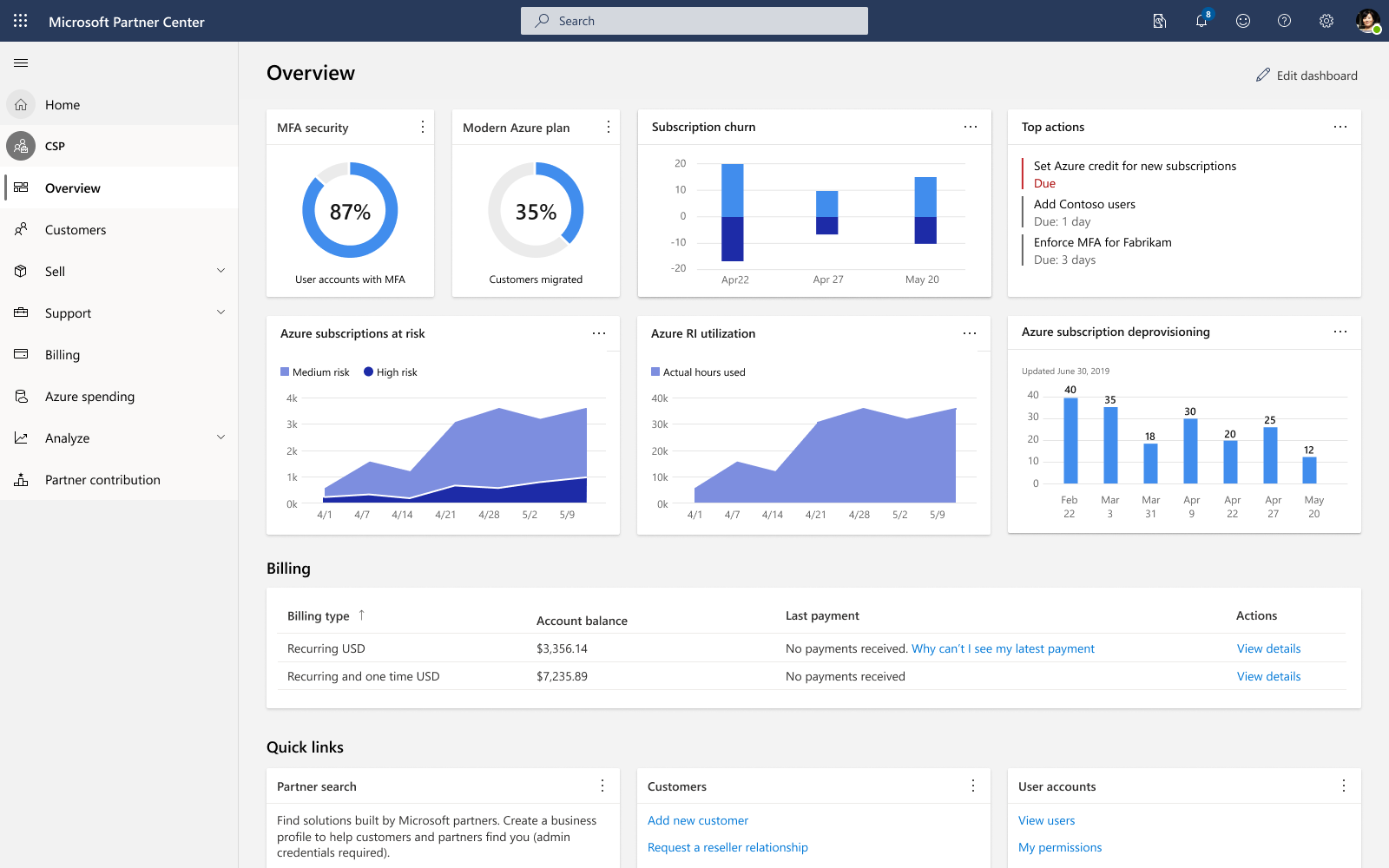Viewport: 1389px width, 868px height.
Task: Expand the Support section chevron
Action: click(x=221, y=312)
